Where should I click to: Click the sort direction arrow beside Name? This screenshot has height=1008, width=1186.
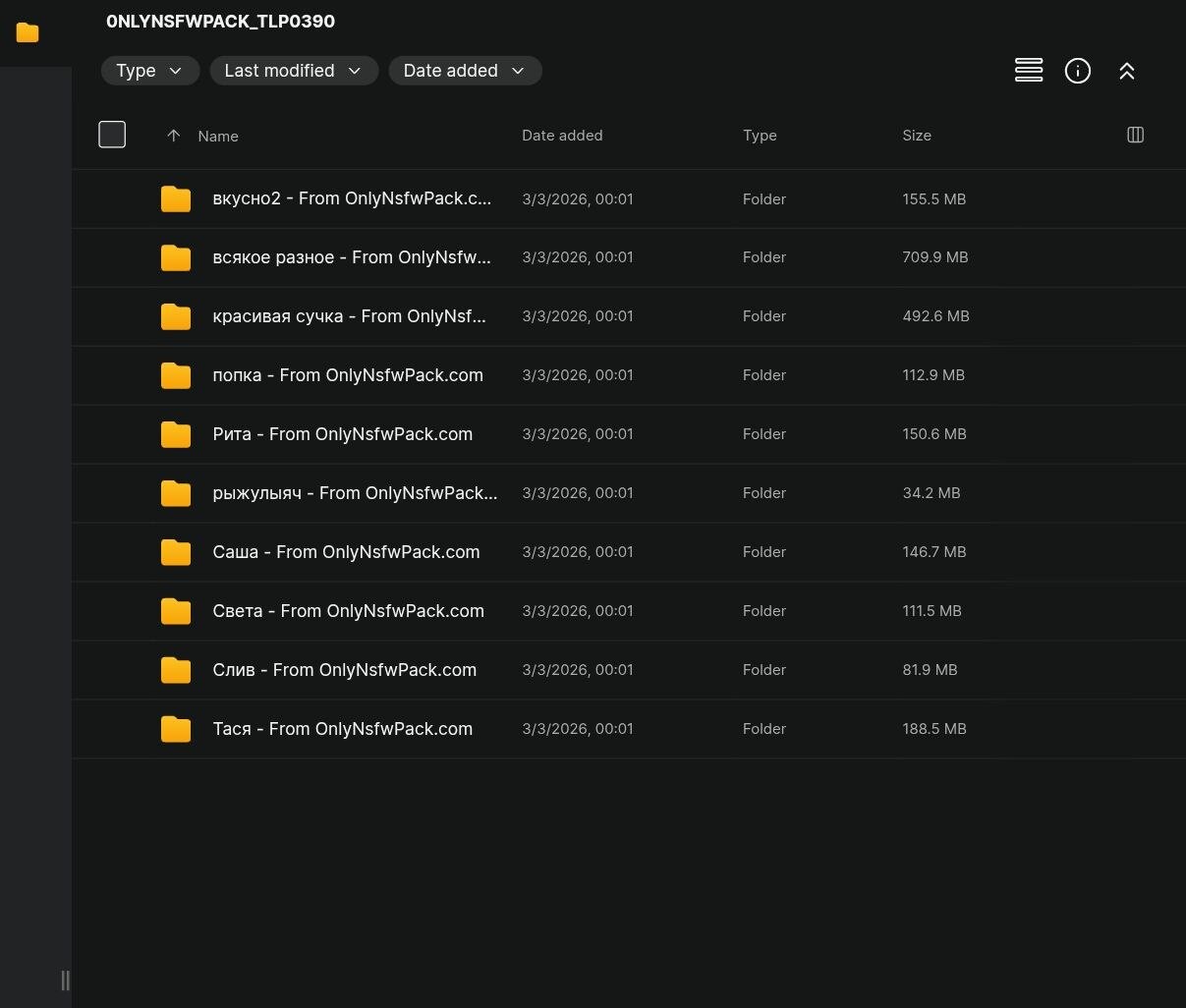[173, 136]
